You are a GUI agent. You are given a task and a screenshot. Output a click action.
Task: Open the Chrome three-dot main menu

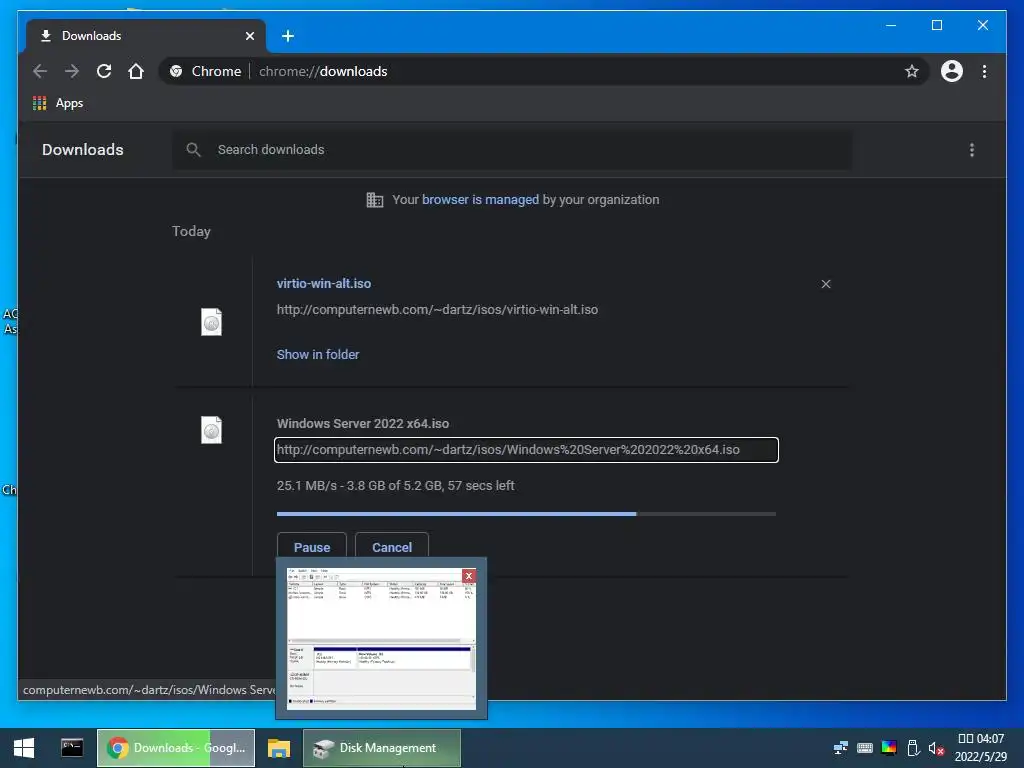(984, 71)
